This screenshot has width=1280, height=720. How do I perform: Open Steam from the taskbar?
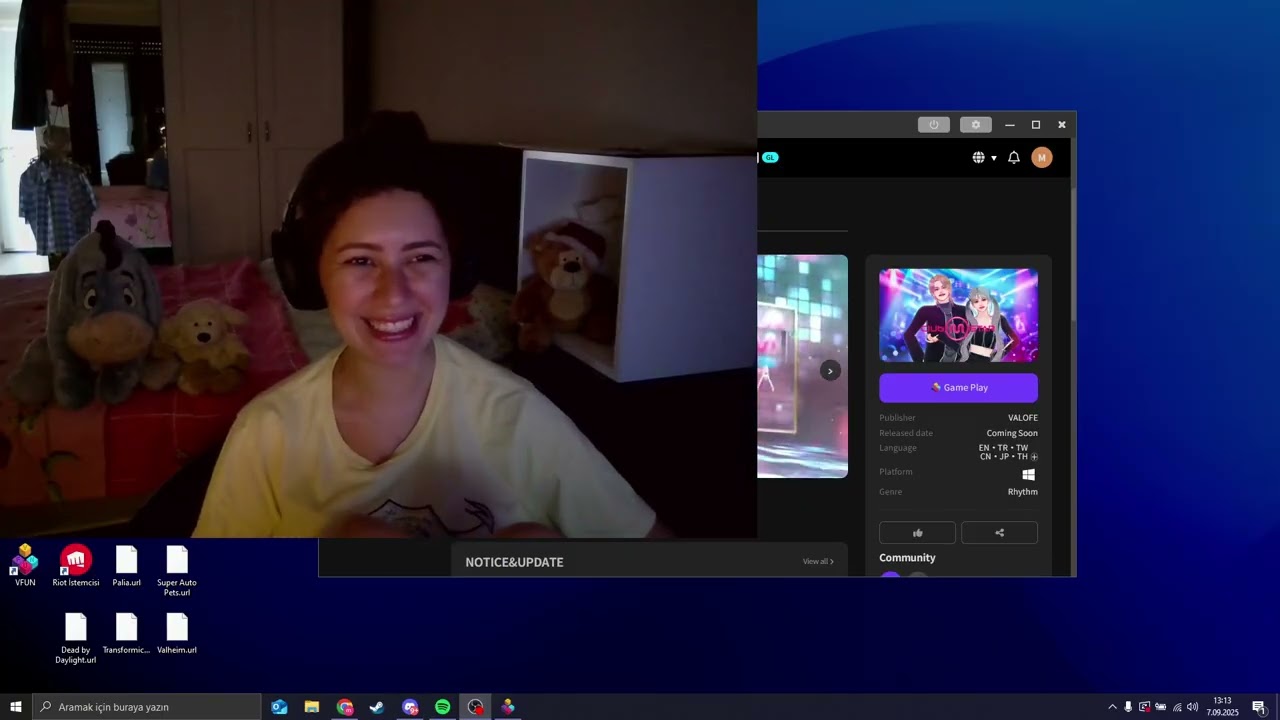377,707
